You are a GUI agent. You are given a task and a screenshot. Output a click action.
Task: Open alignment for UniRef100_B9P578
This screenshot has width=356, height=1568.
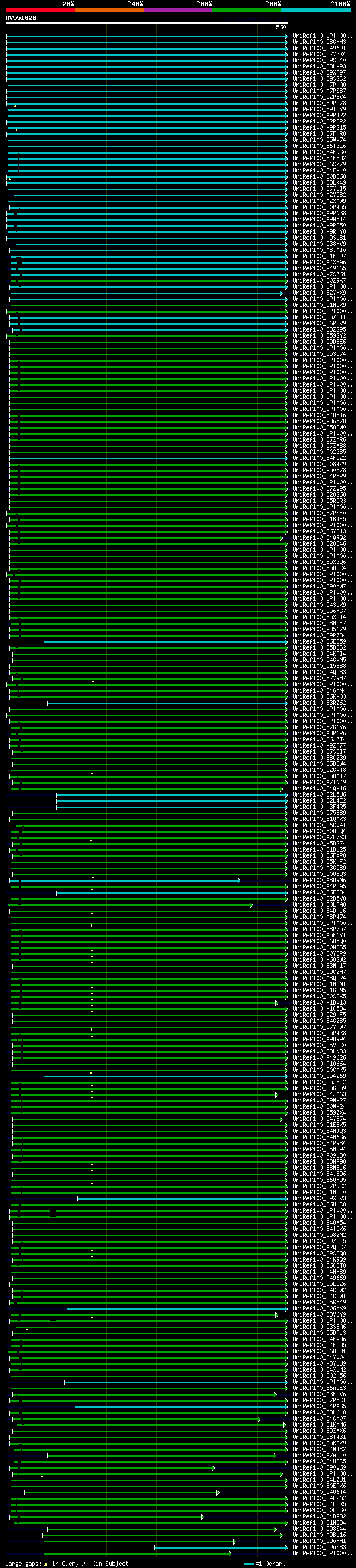[319, 103]
